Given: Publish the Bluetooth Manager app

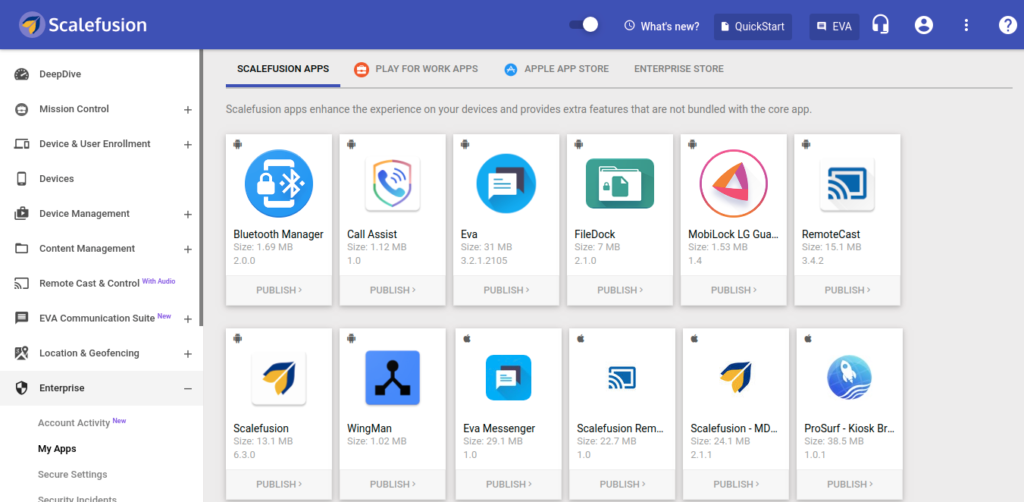Looking at the screenshot, I should click(x=279, y=290).
